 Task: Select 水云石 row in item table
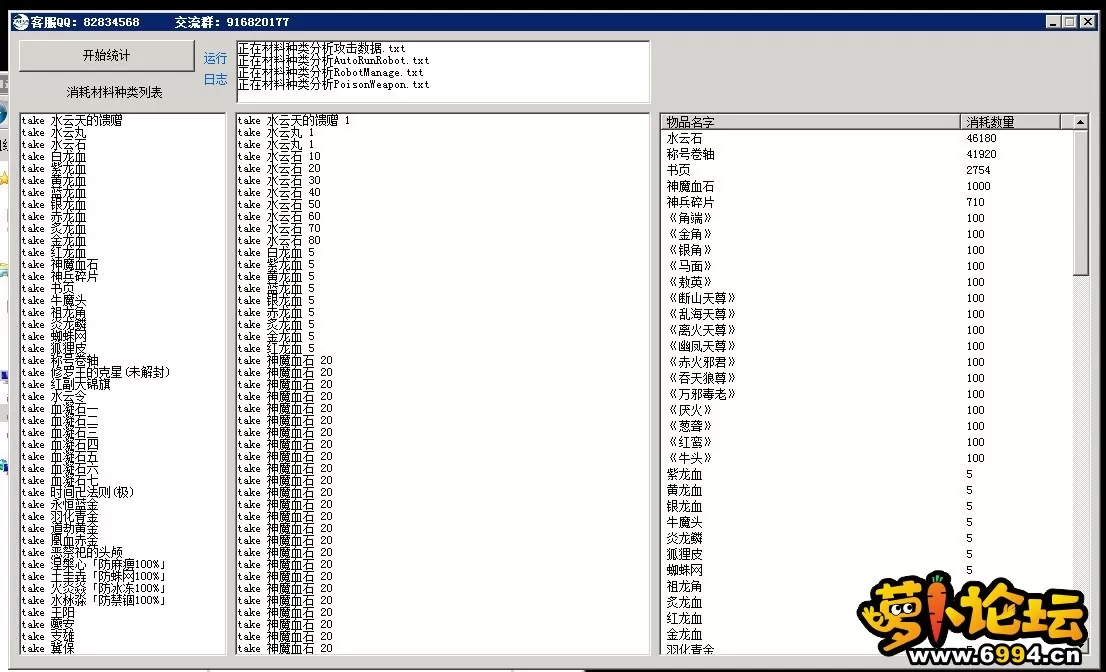click(868, 138)
